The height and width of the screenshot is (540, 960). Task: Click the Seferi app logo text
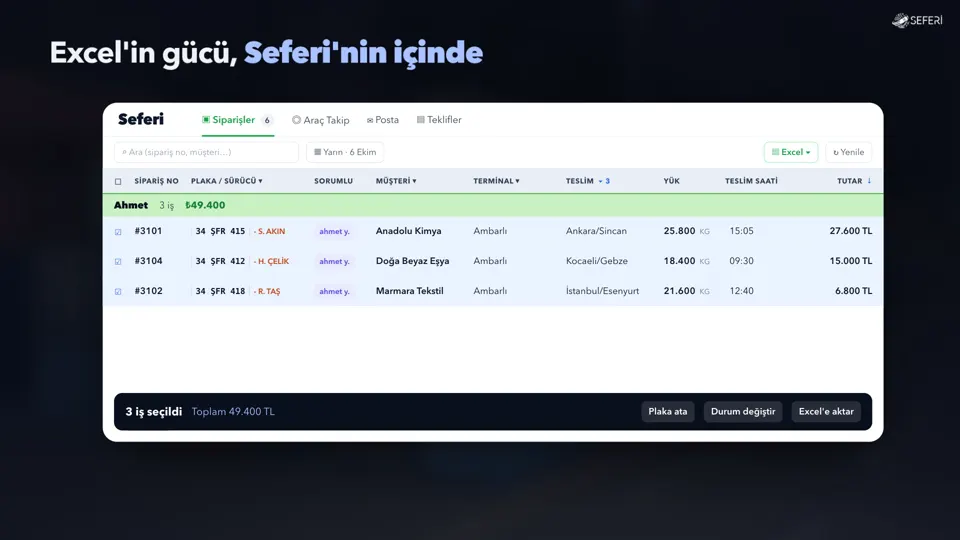[141, 119]
